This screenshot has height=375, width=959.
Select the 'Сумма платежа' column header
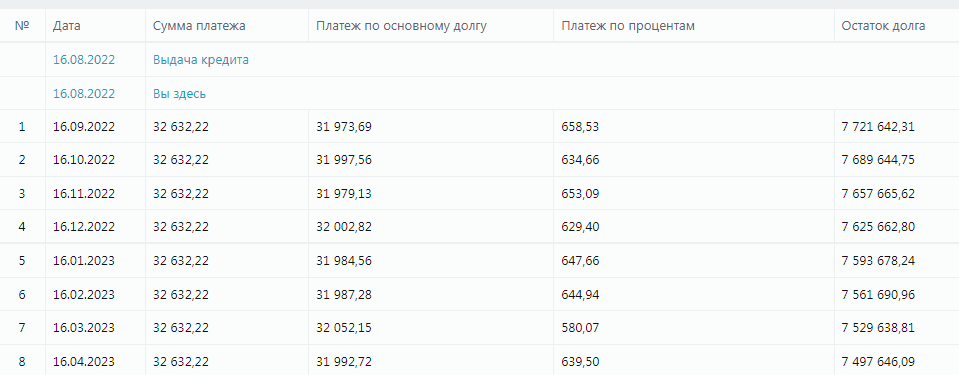click(x=199, y=26)
